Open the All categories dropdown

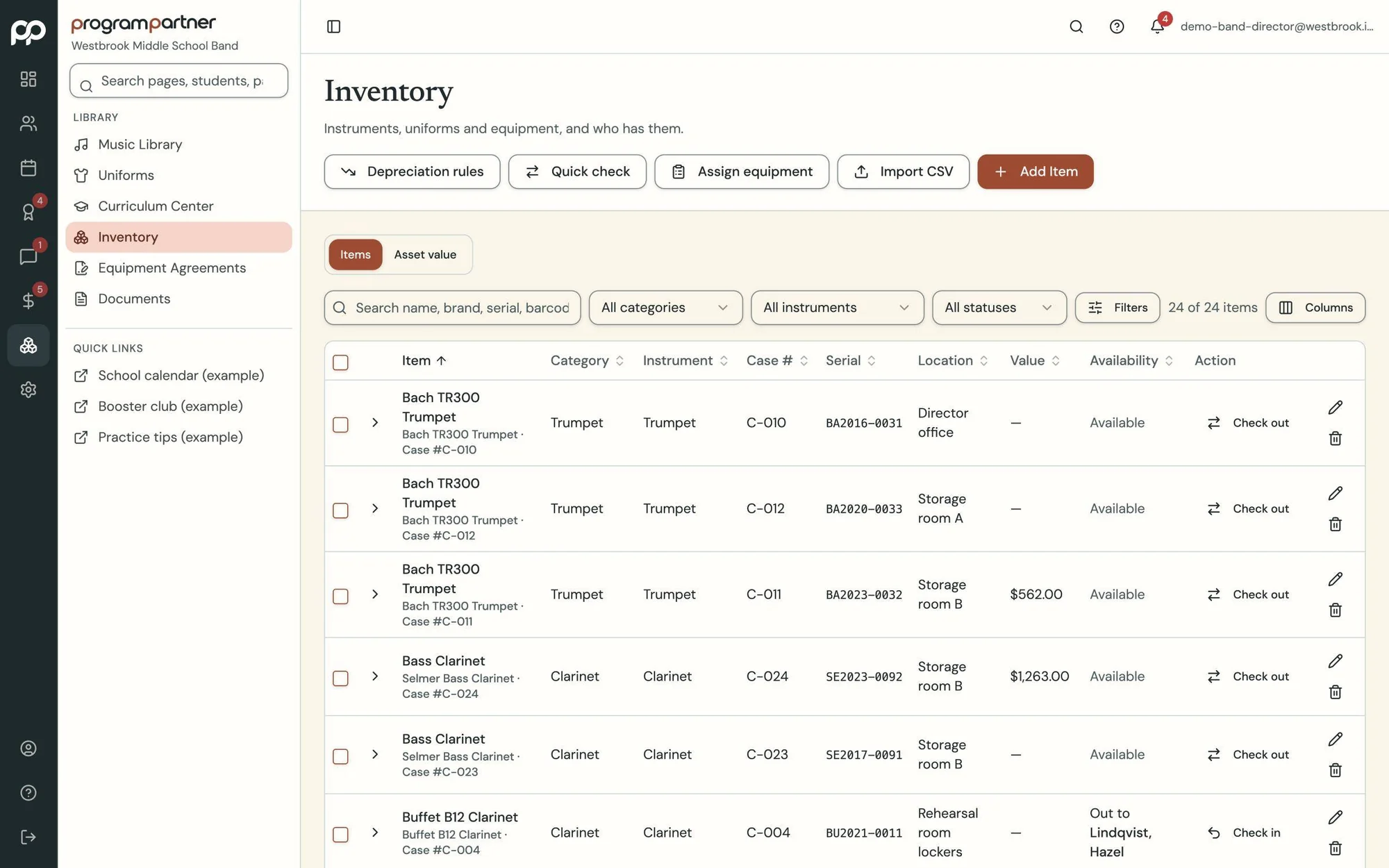tap(665, 308)
